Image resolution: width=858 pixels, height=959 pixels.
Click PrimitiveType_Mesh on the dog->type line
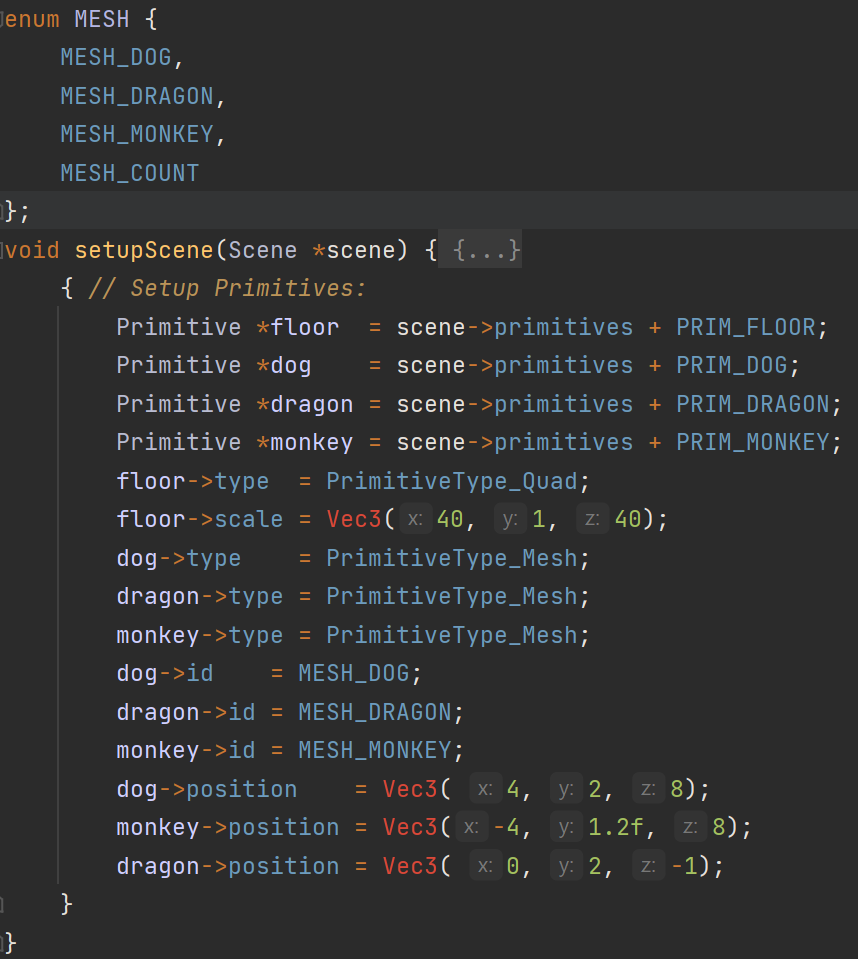[451, 558]
